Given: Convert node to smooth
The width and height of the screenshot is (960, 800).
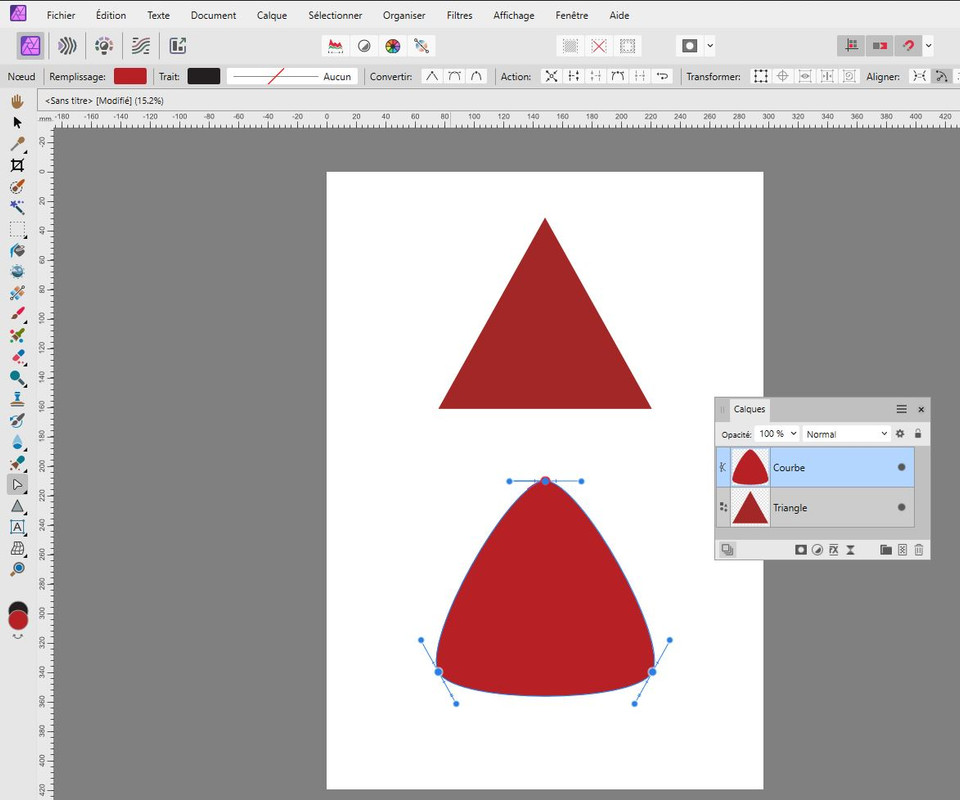Looking at the screenshot, I should (x=454, y=77).
